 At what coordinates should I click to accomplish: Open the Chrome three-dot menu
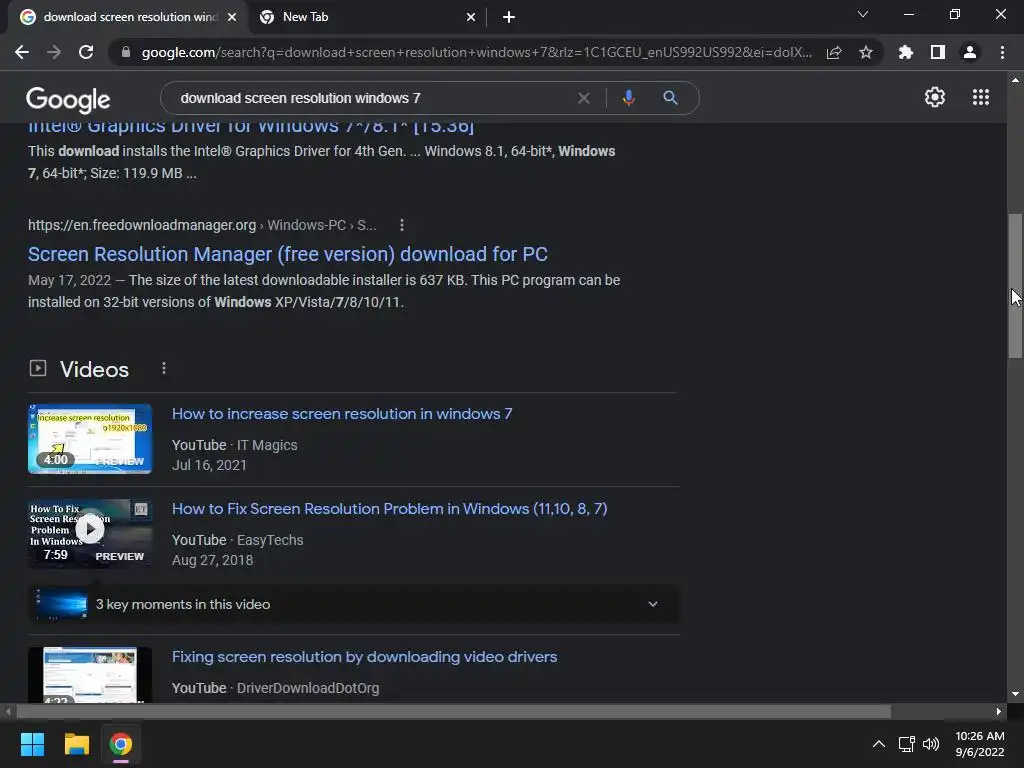(1002, 52)
